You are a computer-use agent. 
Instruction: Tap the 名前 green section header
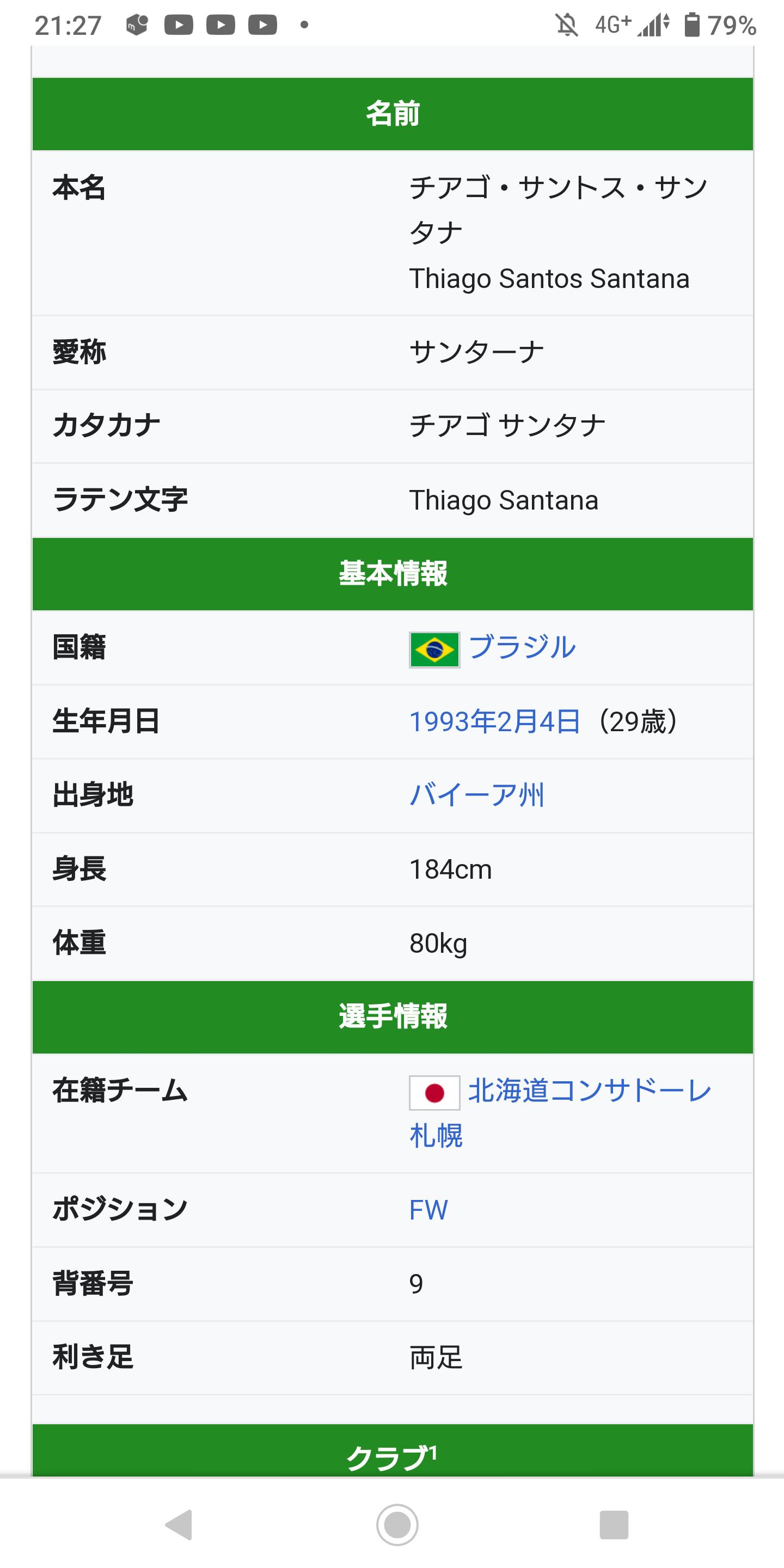[393, 114]
